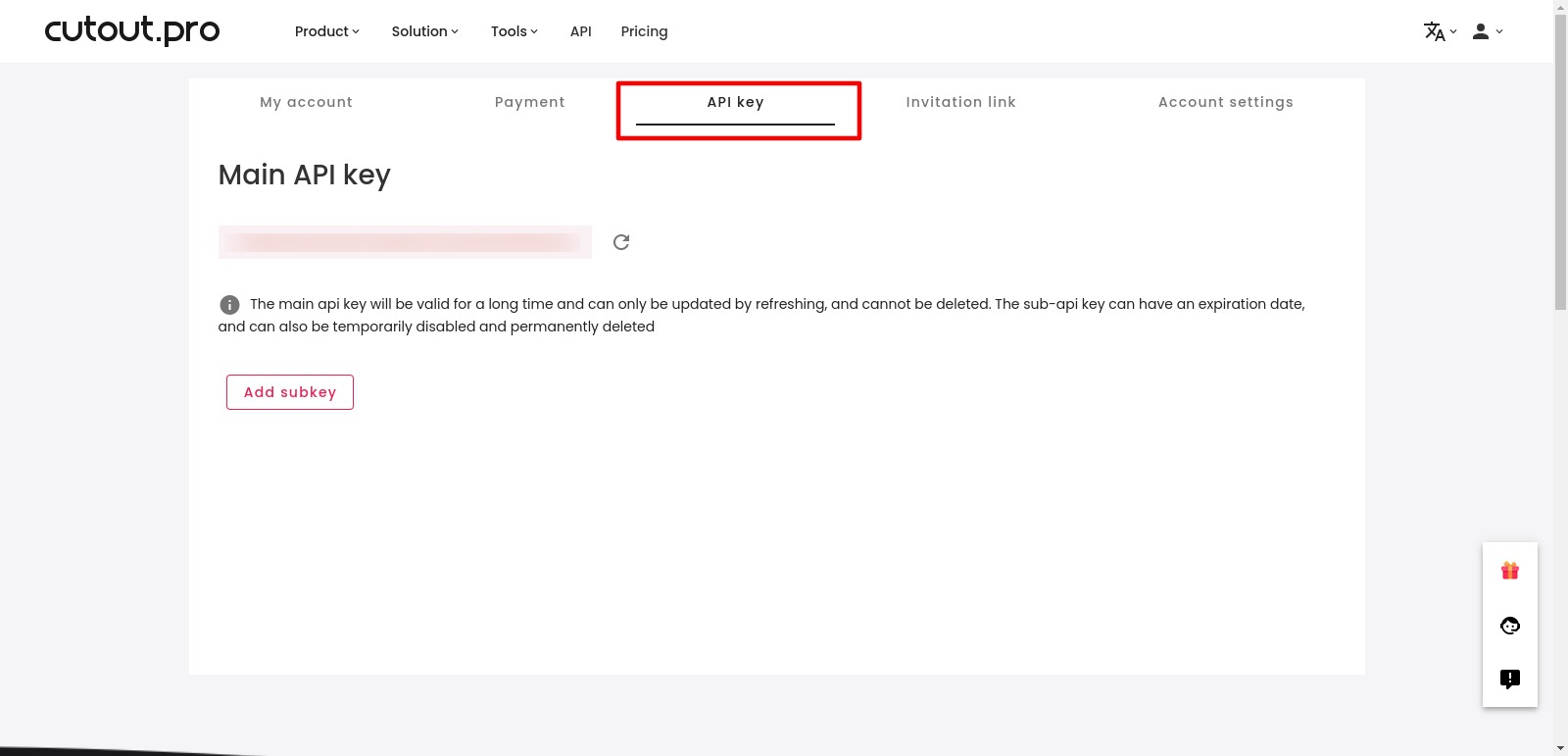Open the Account settings tab
Image resolution: width=1568 pixels, height=756 pixels.
1225,102
